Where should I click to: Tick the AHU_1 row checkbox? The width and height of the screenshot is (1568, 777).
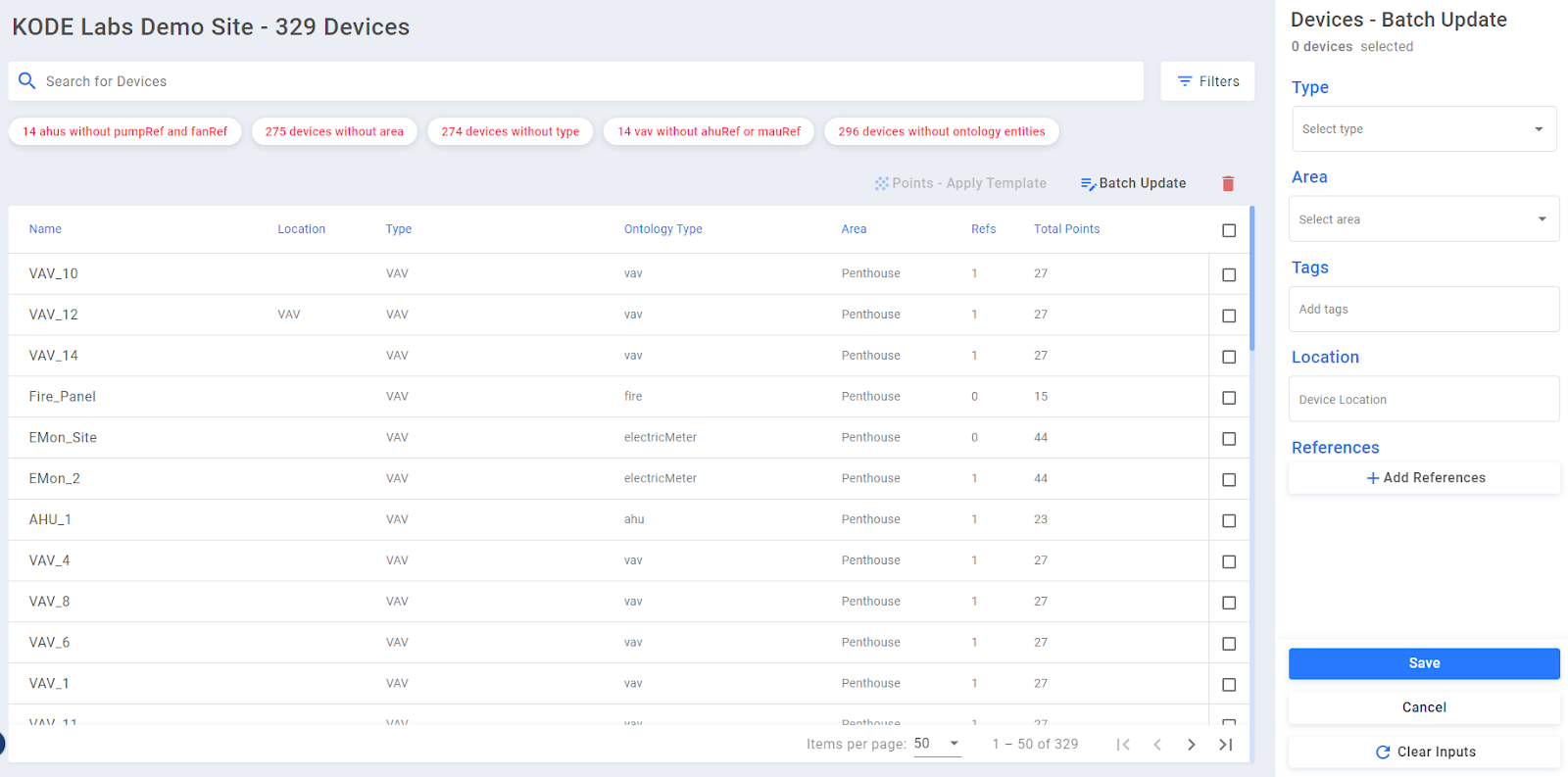click(x=1229, y=521)
